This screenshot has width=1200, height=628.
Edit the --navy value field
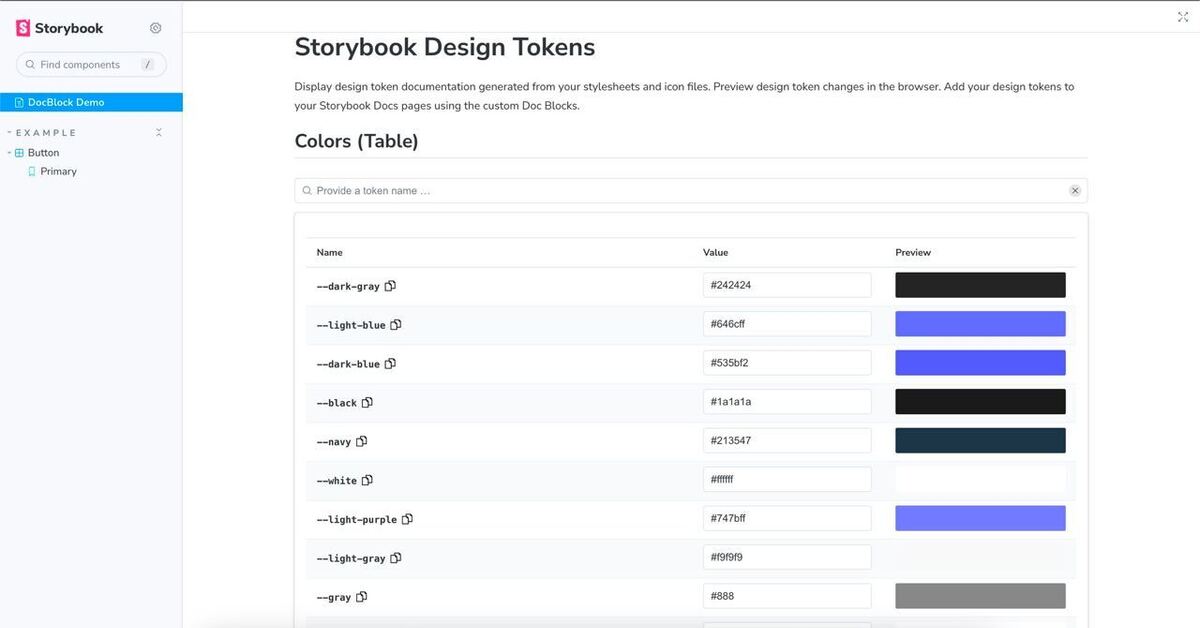coord(786,441)
